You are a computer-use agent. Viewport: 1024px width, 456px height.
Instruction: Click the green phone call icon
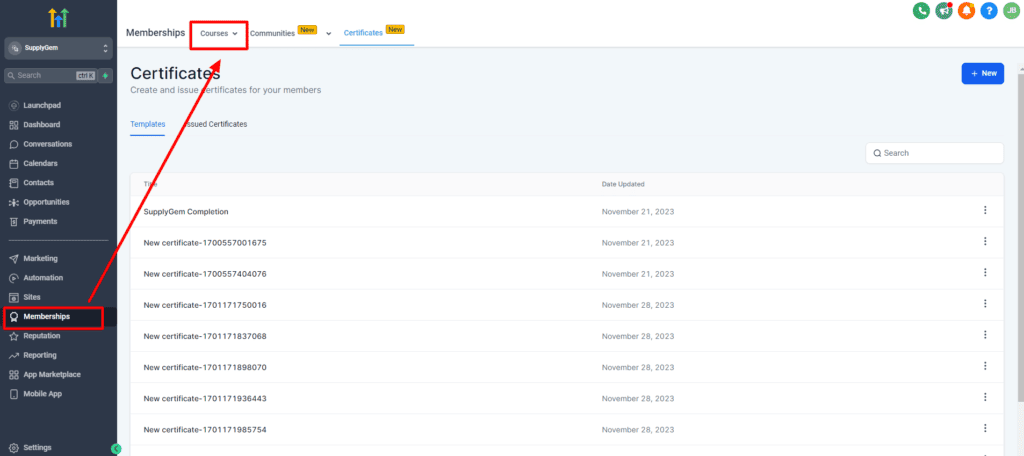tap(921, 10)
